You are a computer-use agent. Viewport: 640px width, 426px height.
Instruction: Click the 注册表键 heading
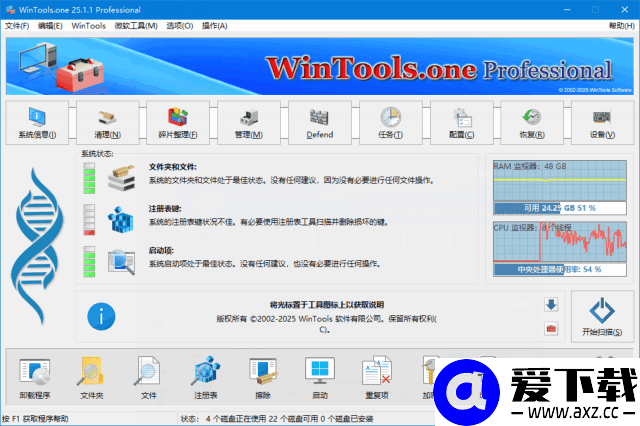165,209
